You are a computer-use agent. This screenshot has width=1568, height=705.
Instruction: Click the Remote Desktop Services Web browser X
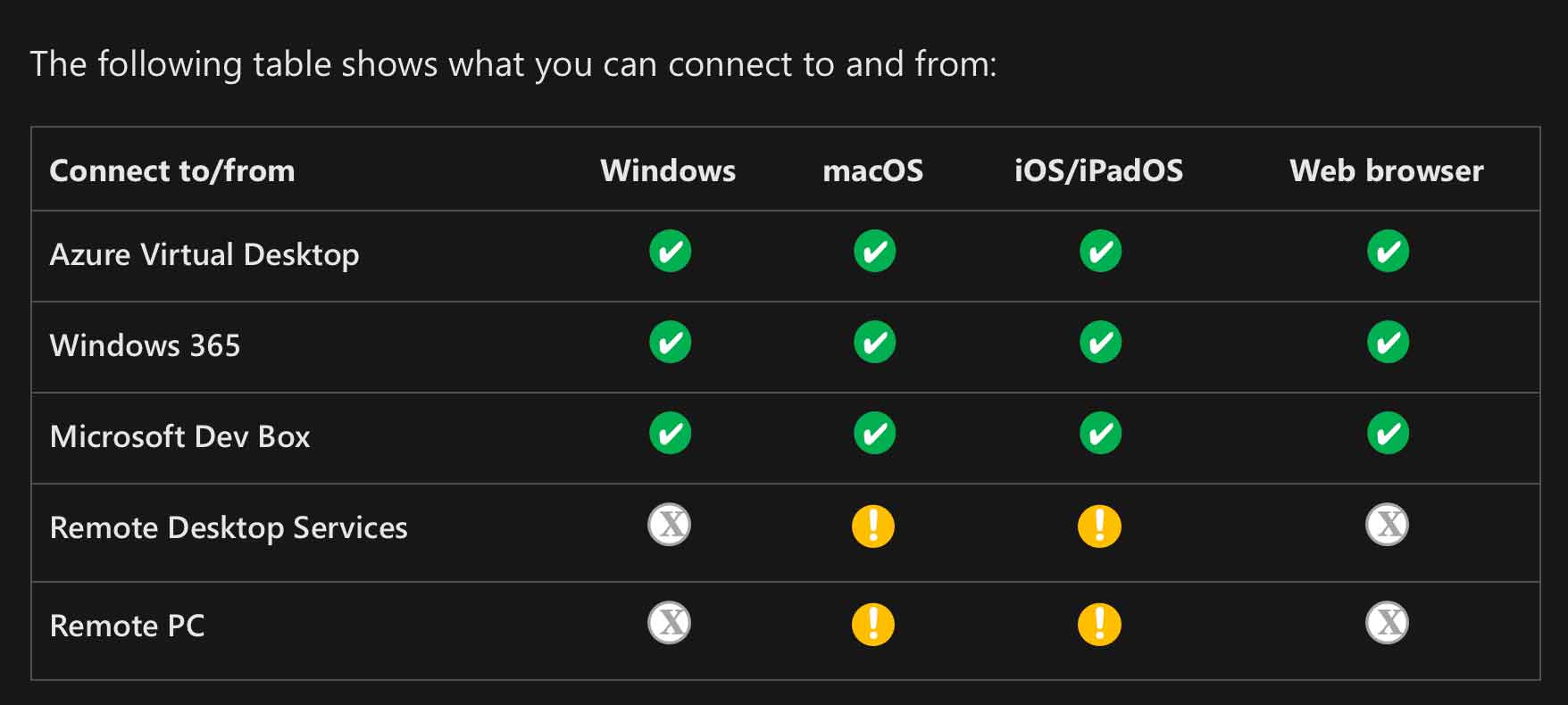[x=1388, y=525]
